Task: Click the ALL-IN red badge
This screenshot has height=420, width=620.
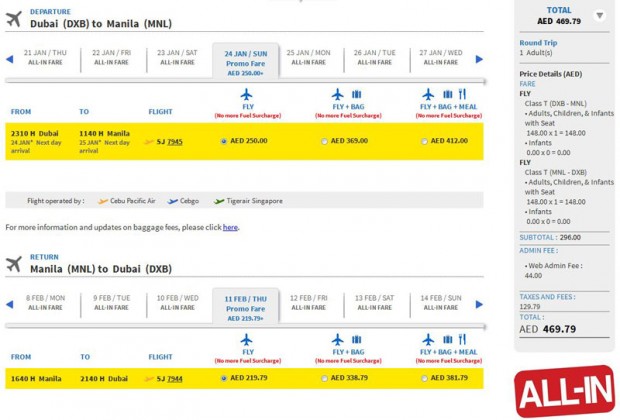Action: pos(564,391)
